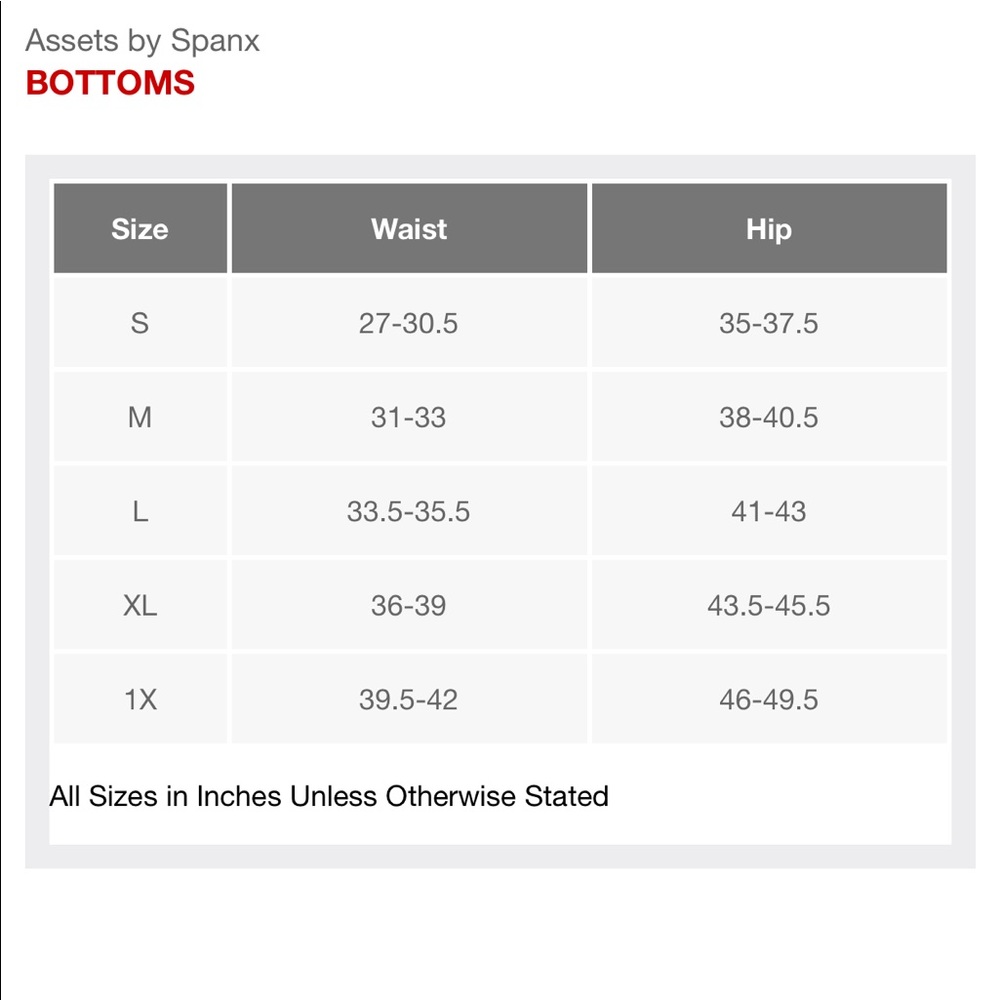Click hip value 43.5-45.5
The height and width of the screenshot is (1000, 1000).
(769, 605)
